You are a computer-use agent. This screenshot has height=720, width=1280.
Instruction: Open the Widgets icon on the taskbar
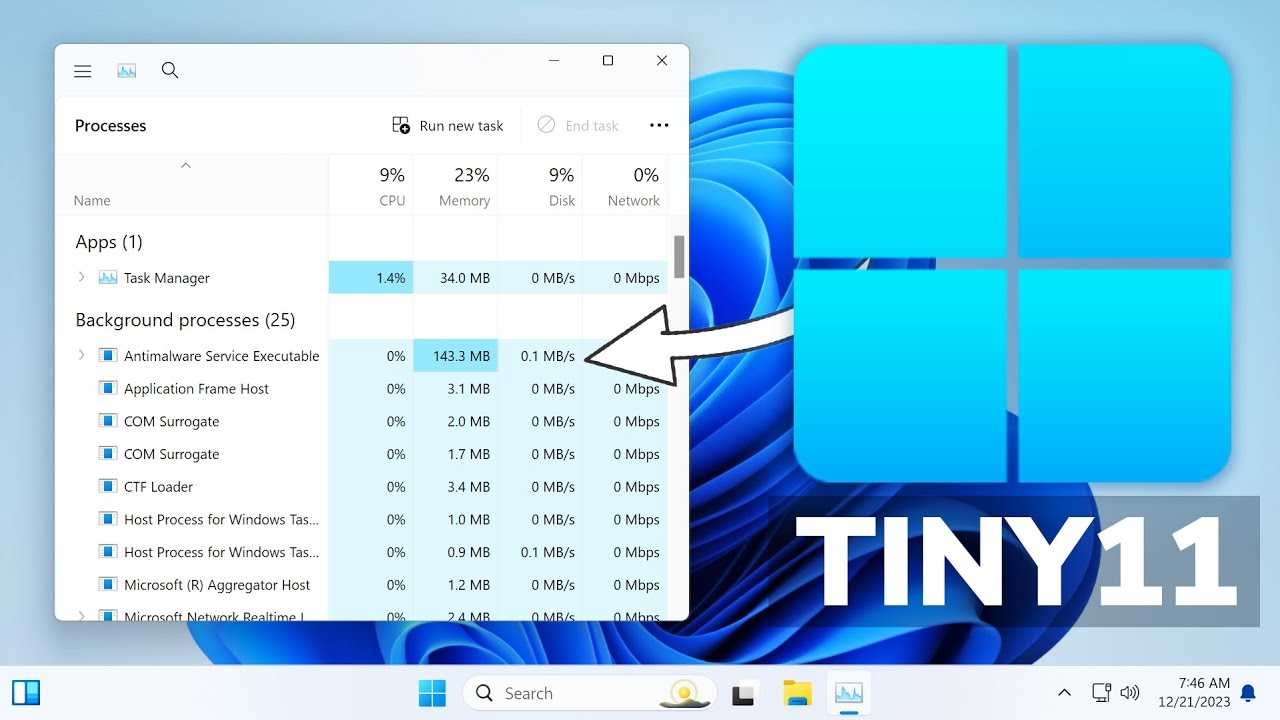click(x=26, y=692)
